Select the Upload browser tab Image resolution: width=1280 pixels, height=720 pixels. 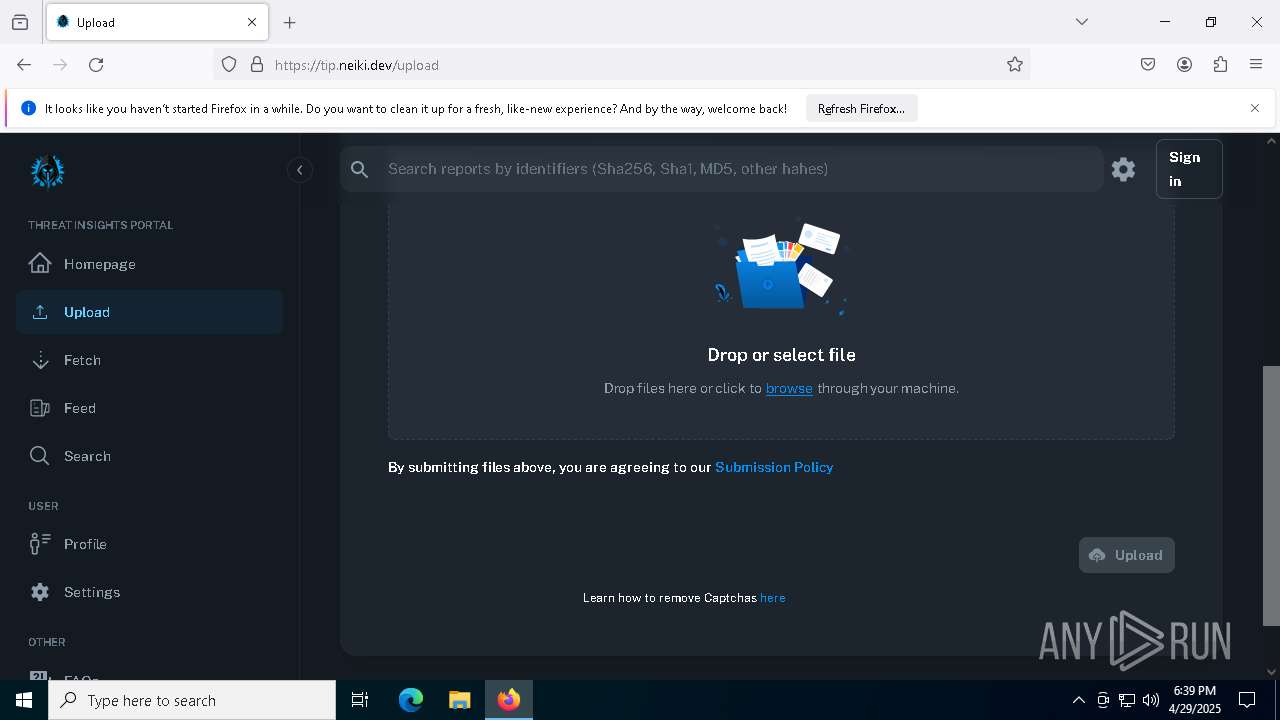pos(157,22)
